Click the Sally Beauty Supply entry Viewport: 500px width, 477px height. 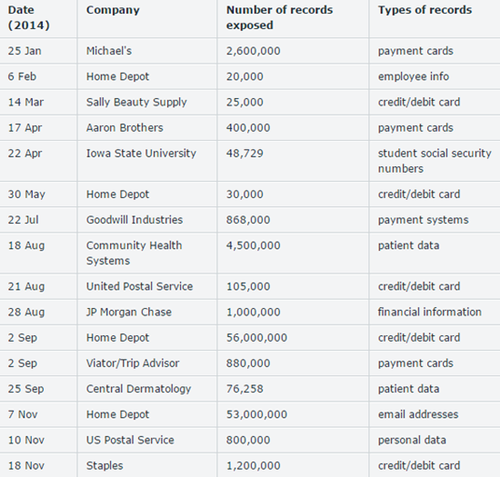point(136,102)
